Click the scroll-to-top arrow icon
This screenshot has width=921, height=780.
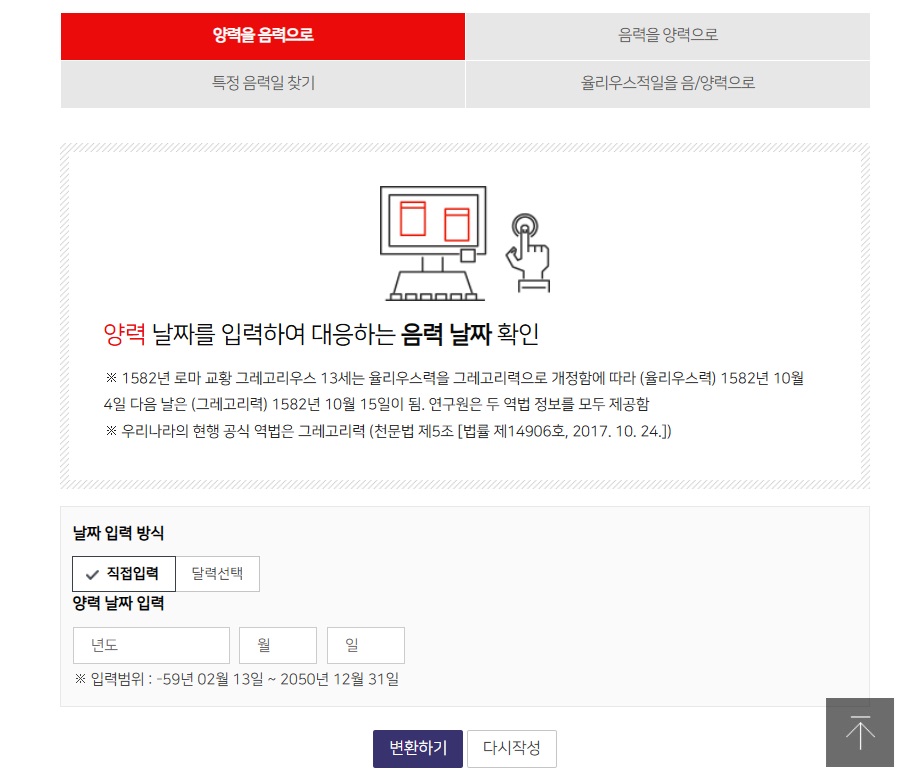click(x=859, y=733)
